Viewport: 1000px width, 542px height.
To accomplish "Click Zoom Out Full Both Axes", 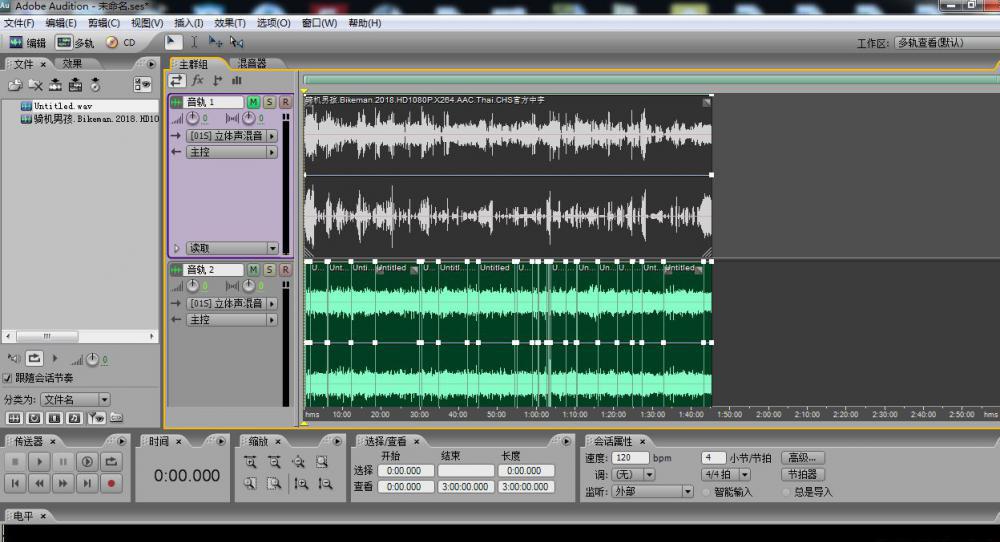I will click(298, 462).
